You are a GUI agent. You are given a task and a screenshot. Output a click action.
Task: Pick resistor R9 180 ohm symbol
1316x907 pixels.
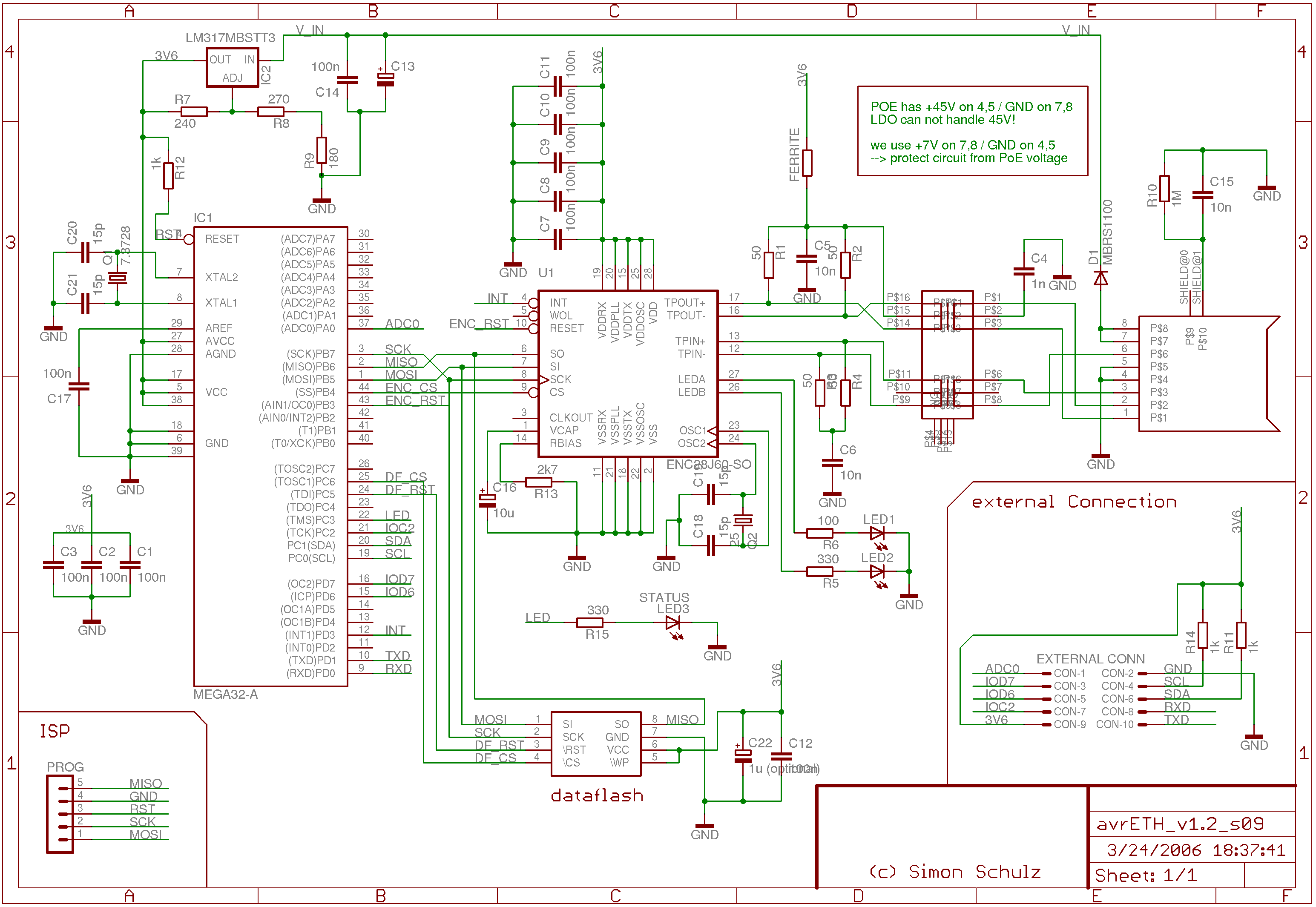(322, 150)
